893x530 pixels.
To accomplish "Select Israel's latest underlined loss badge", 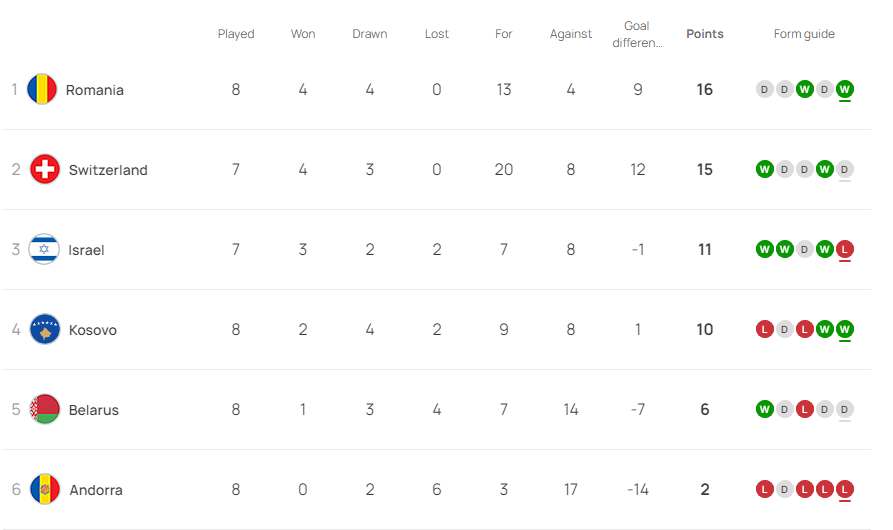I will (845, 249).
